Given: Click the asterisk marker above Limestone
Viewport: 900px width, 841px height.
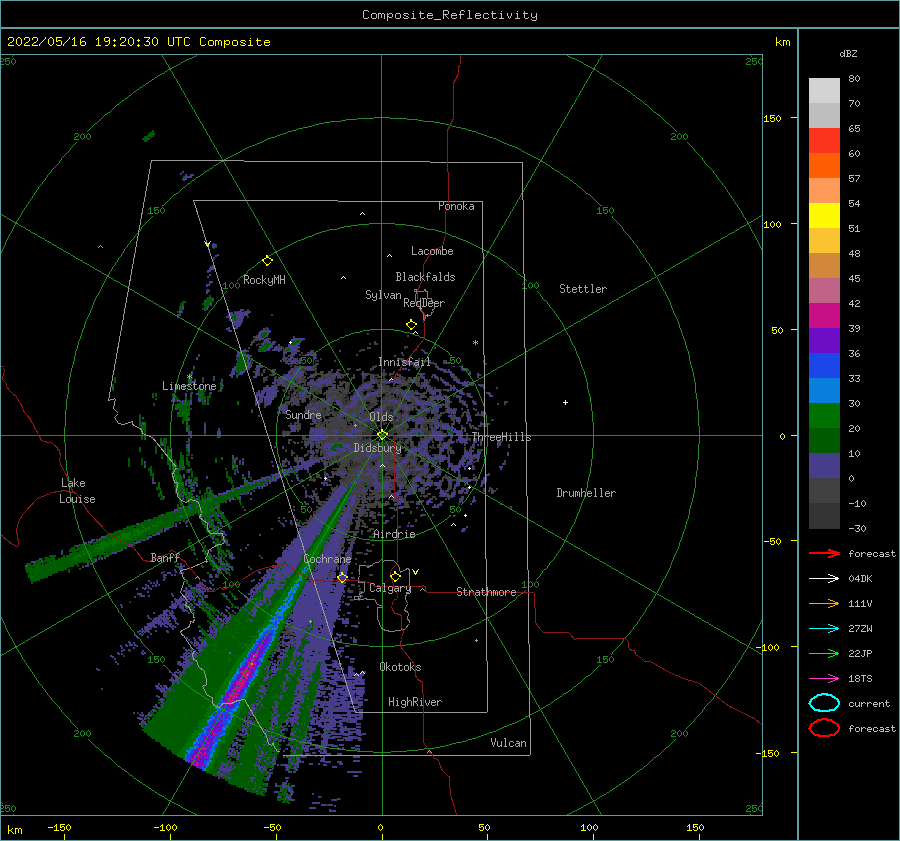Looking at the screenshot, I should (x=189, y=377).
